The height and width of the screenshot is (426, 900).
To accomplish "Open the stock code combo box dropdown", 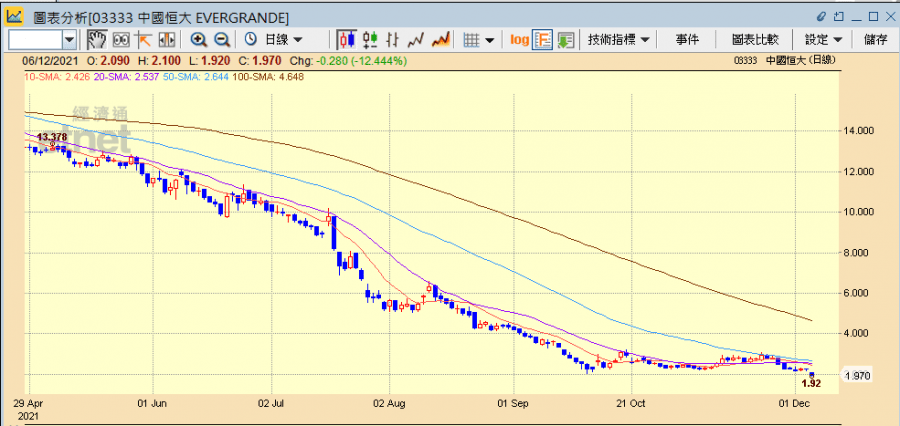I will (x=69, y=39).
